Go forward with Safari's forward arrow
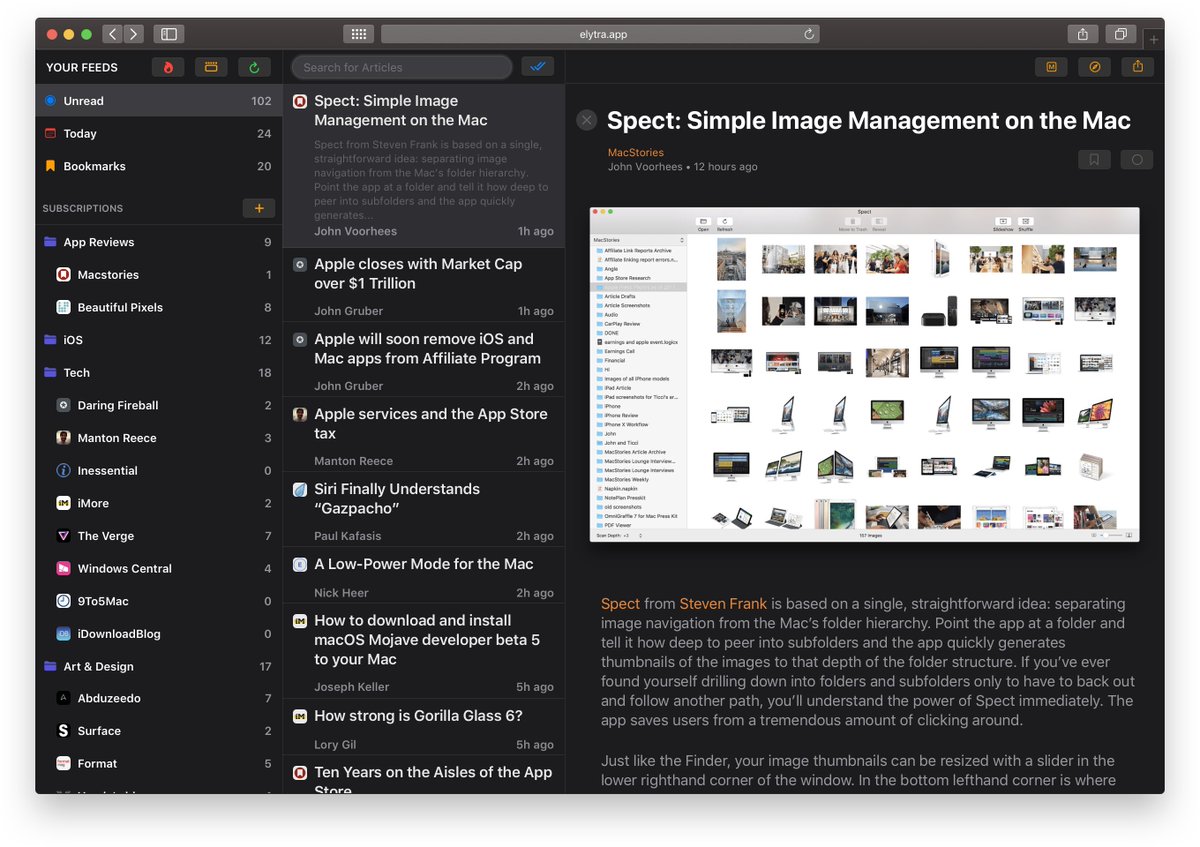Viewport: 1200px width, 847px height. coord(134,34)
